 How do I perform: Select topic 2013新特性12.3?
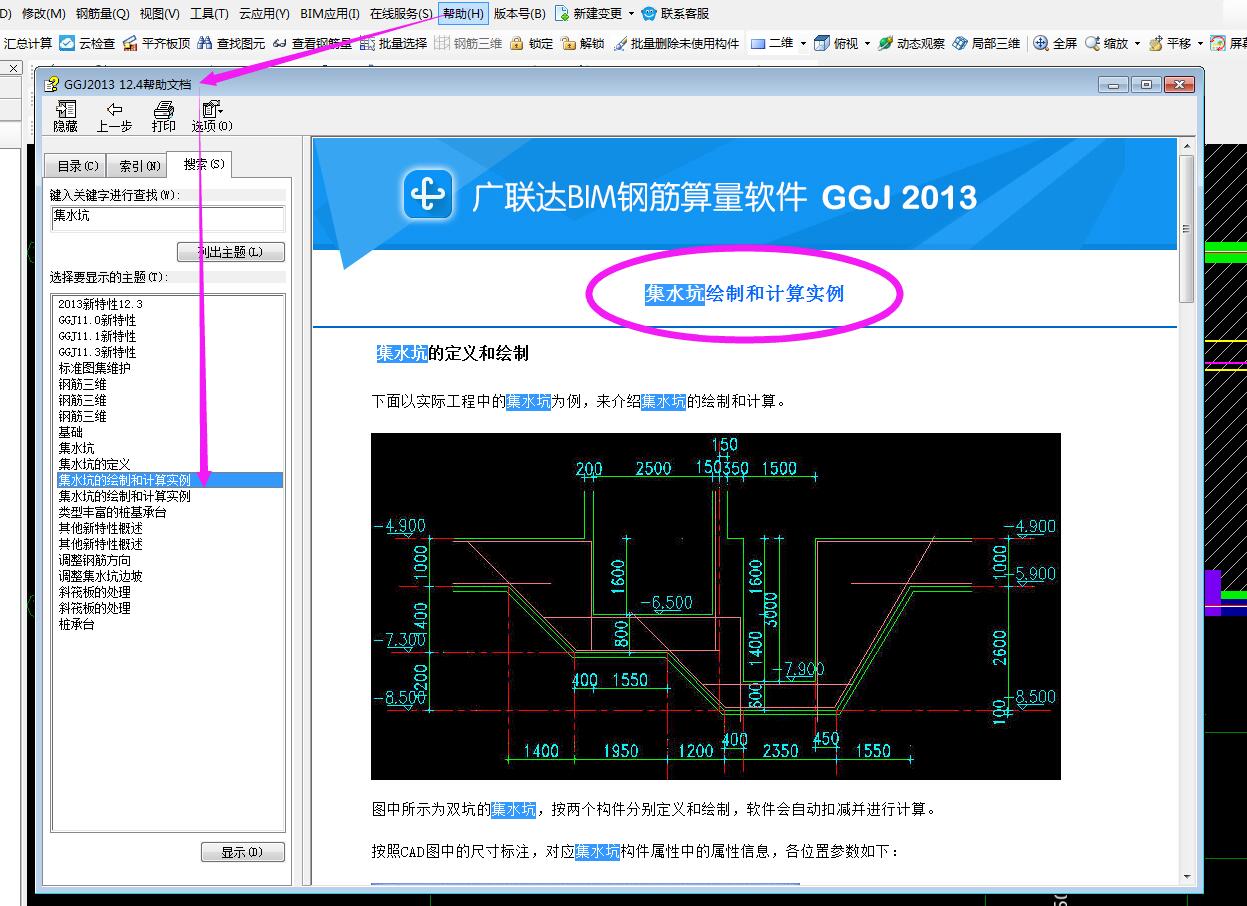[x=100, y=304]
